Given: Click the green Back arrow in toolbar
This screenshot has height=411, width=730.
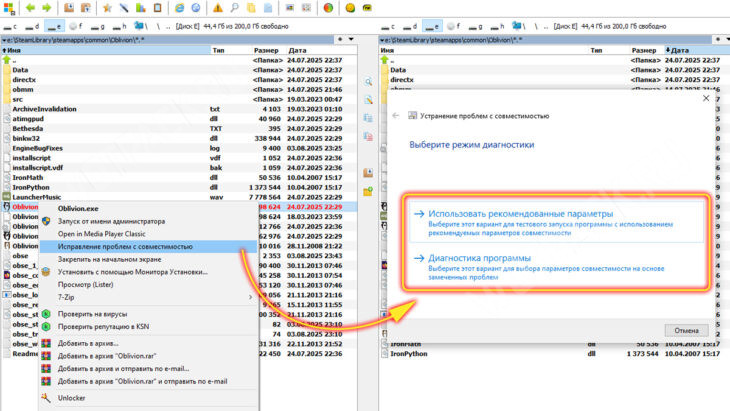Looking at the screenshot, I should pos(31,7).
